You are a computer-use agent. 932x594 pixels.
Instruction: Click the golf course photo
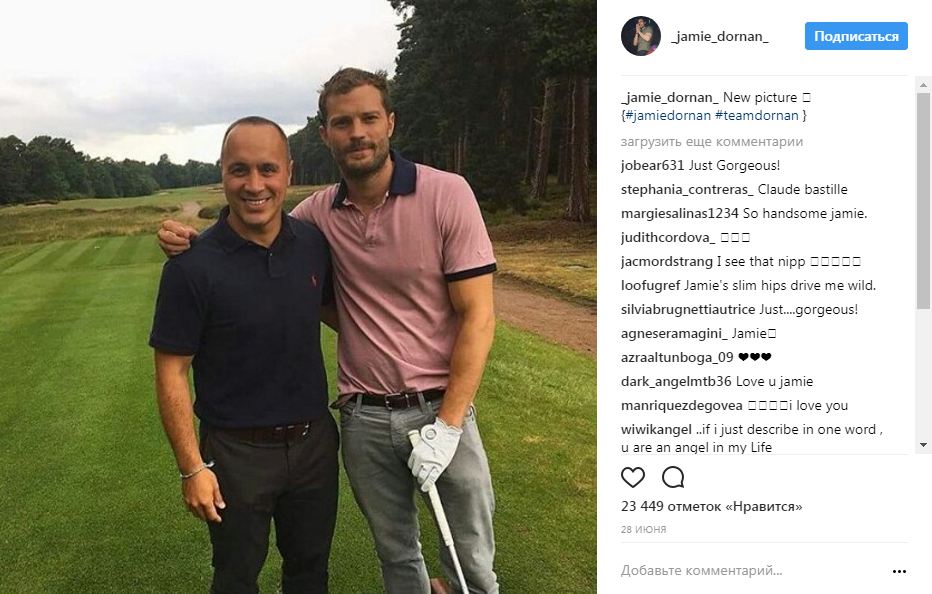(x=298, y=297)
